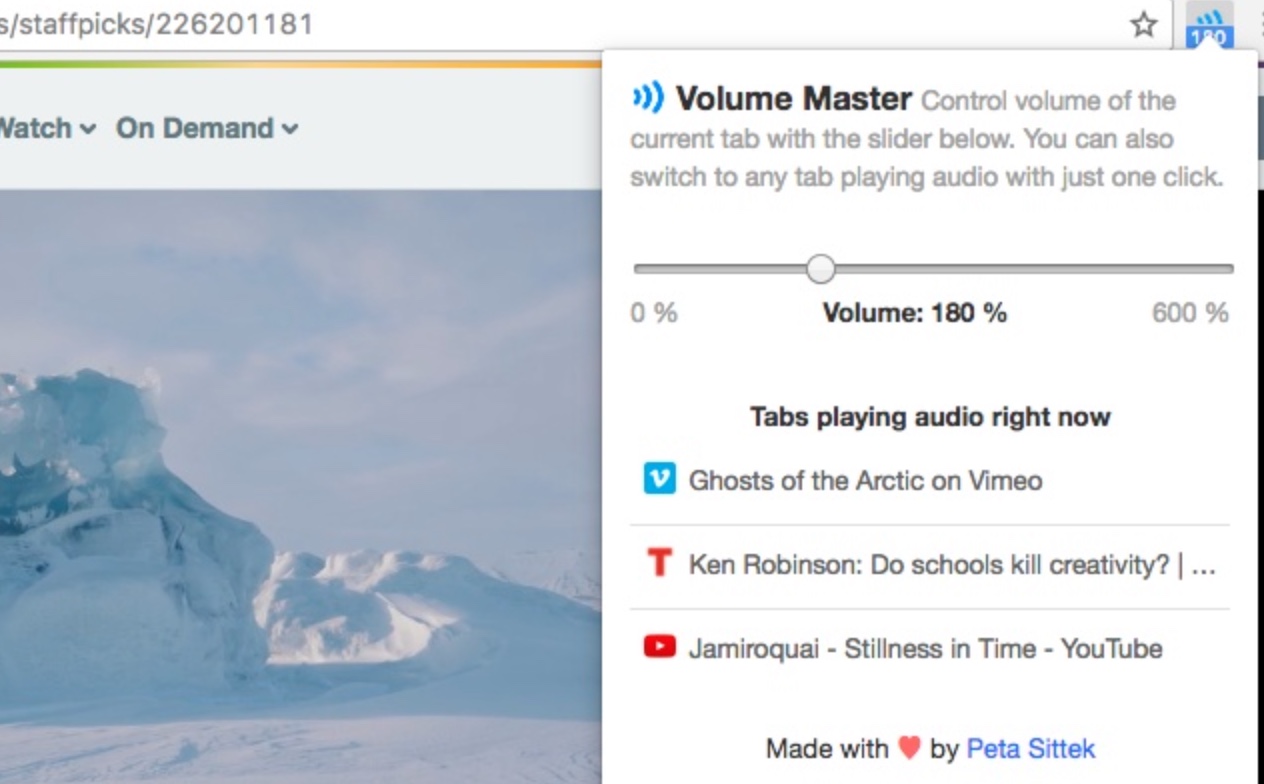This screenshot has height=784, width=1264.
Task: Expand the On Demand dropdown menu
Action: click(207, 128)
